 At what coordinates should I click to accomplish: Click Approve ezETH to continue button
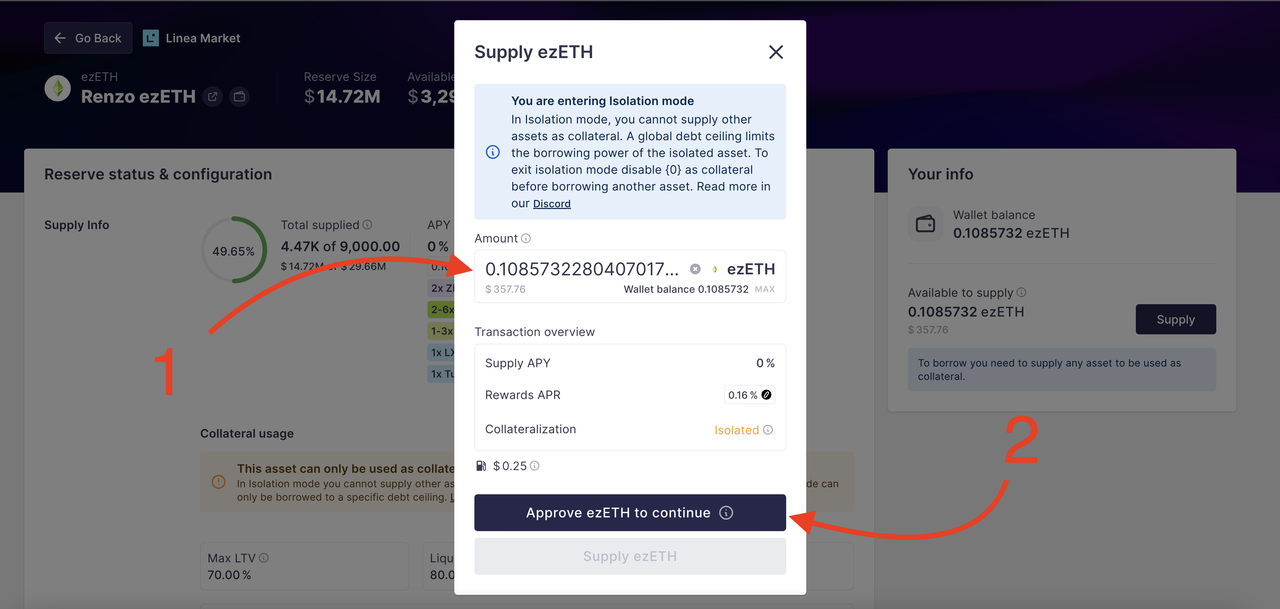[630, 513]
